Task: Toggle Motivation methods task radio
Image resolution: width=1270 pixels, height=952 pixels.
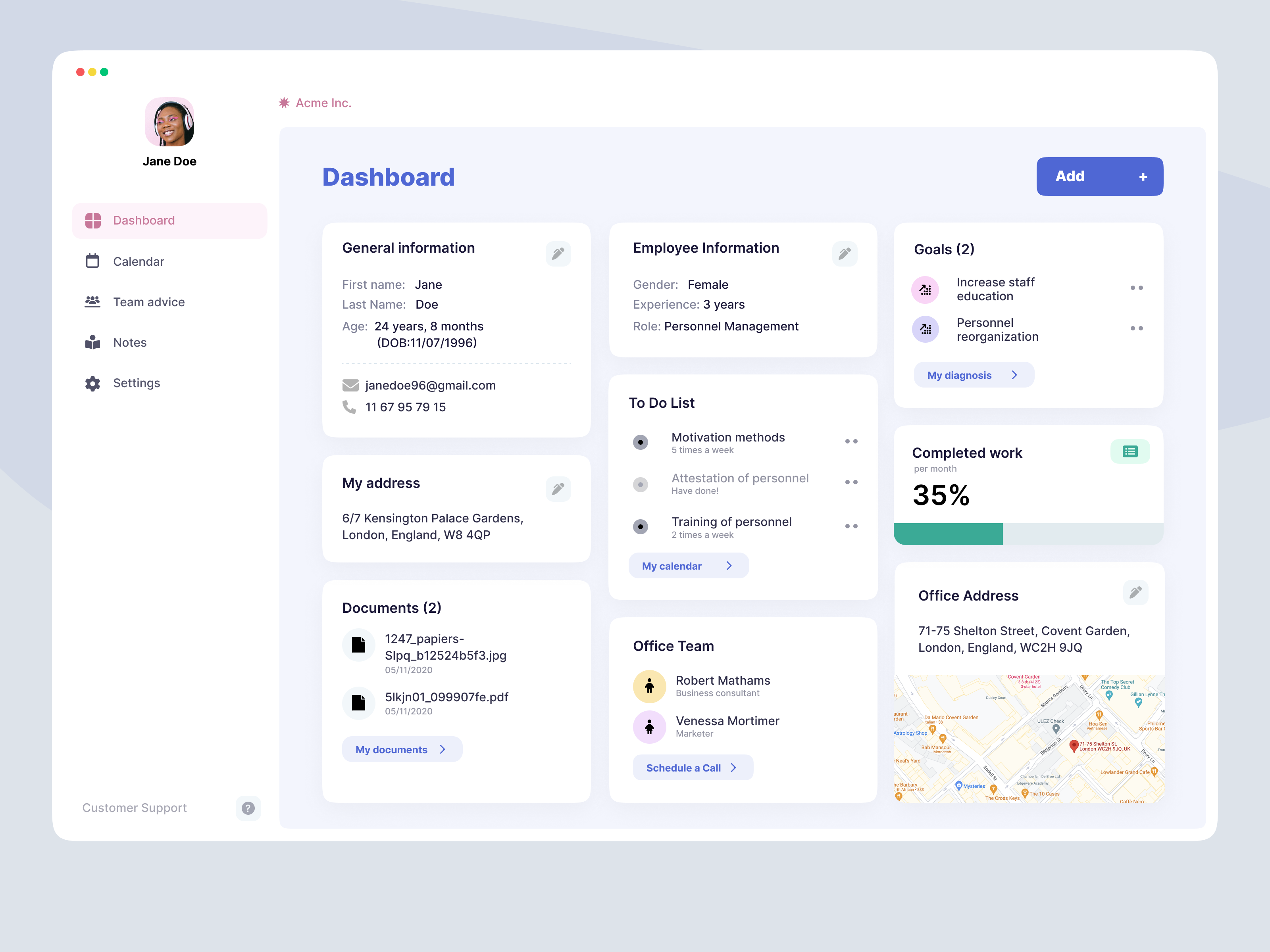Action: (x=640, y=442)
